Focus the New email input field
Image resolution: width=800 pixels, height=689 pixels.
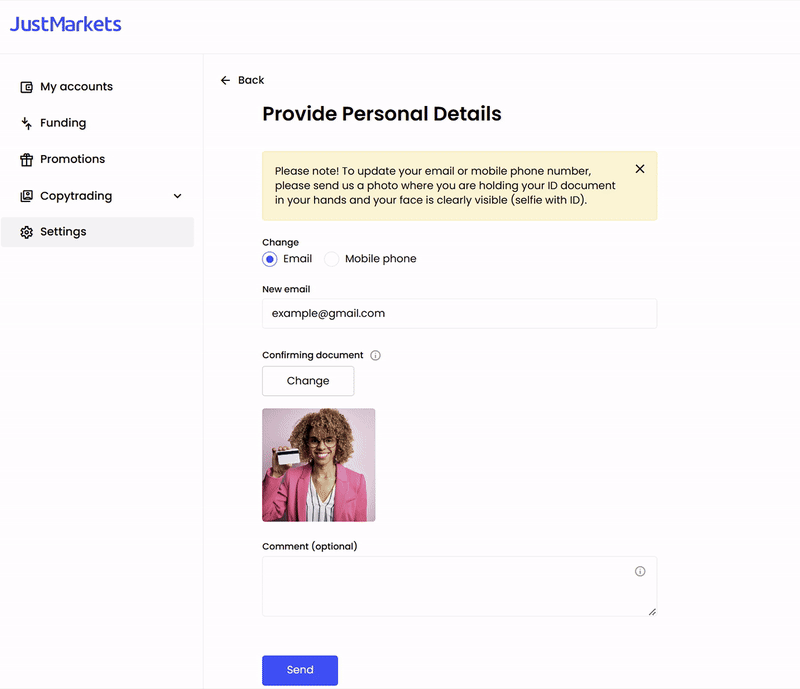(460, 313)
